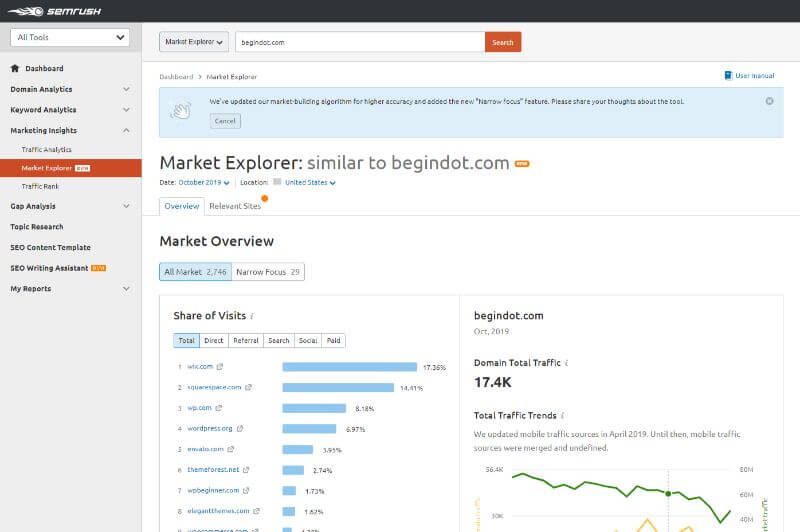Select Referral visits filter
Screen dimensions: 800x532
[246, 341]
